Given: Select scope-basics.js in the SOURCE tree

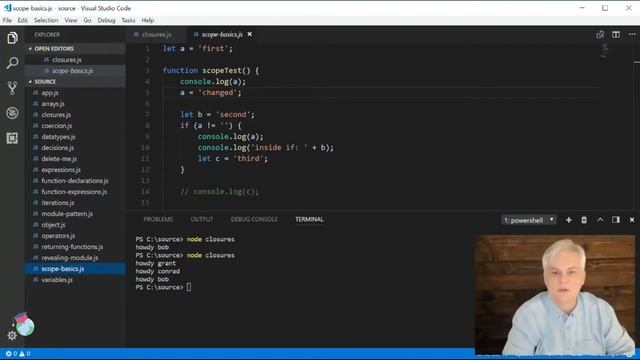Looking at the screenshot, I should point(76,269).
